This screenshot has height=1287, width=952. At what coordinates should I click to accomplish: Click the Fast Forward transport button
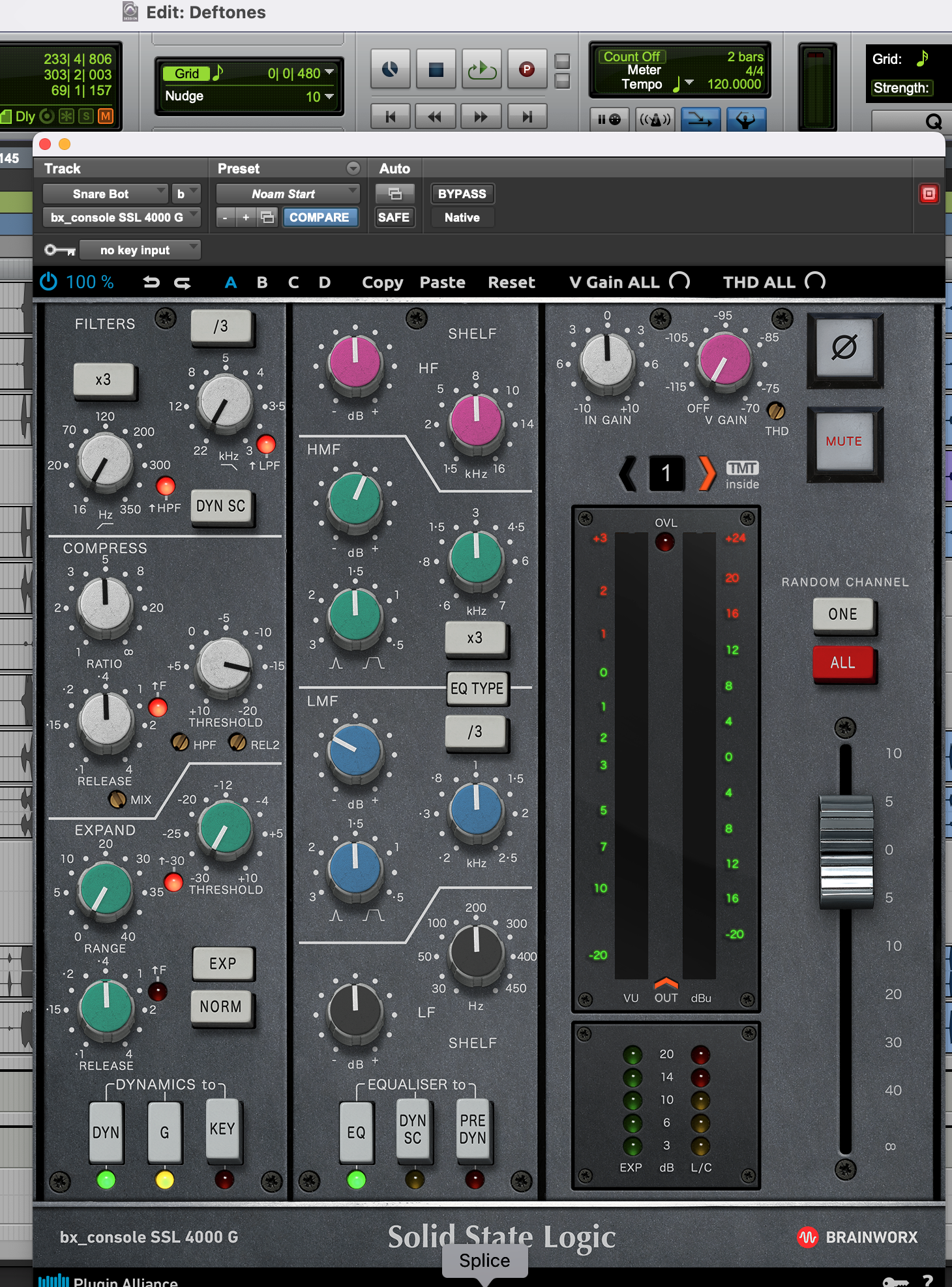(x=481, y=117)
